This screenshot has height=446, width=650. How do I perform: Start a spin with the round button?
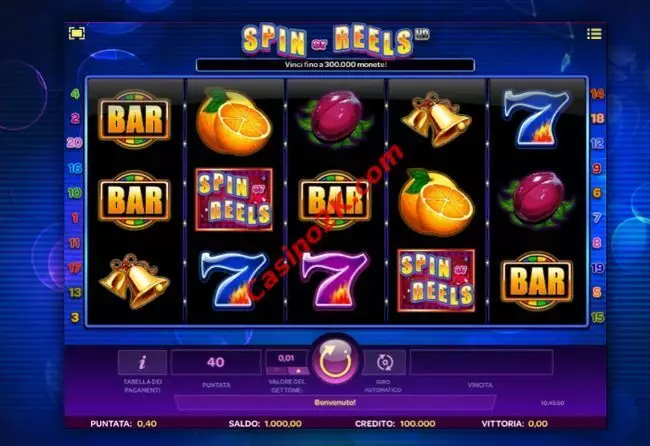coord(335,361)
